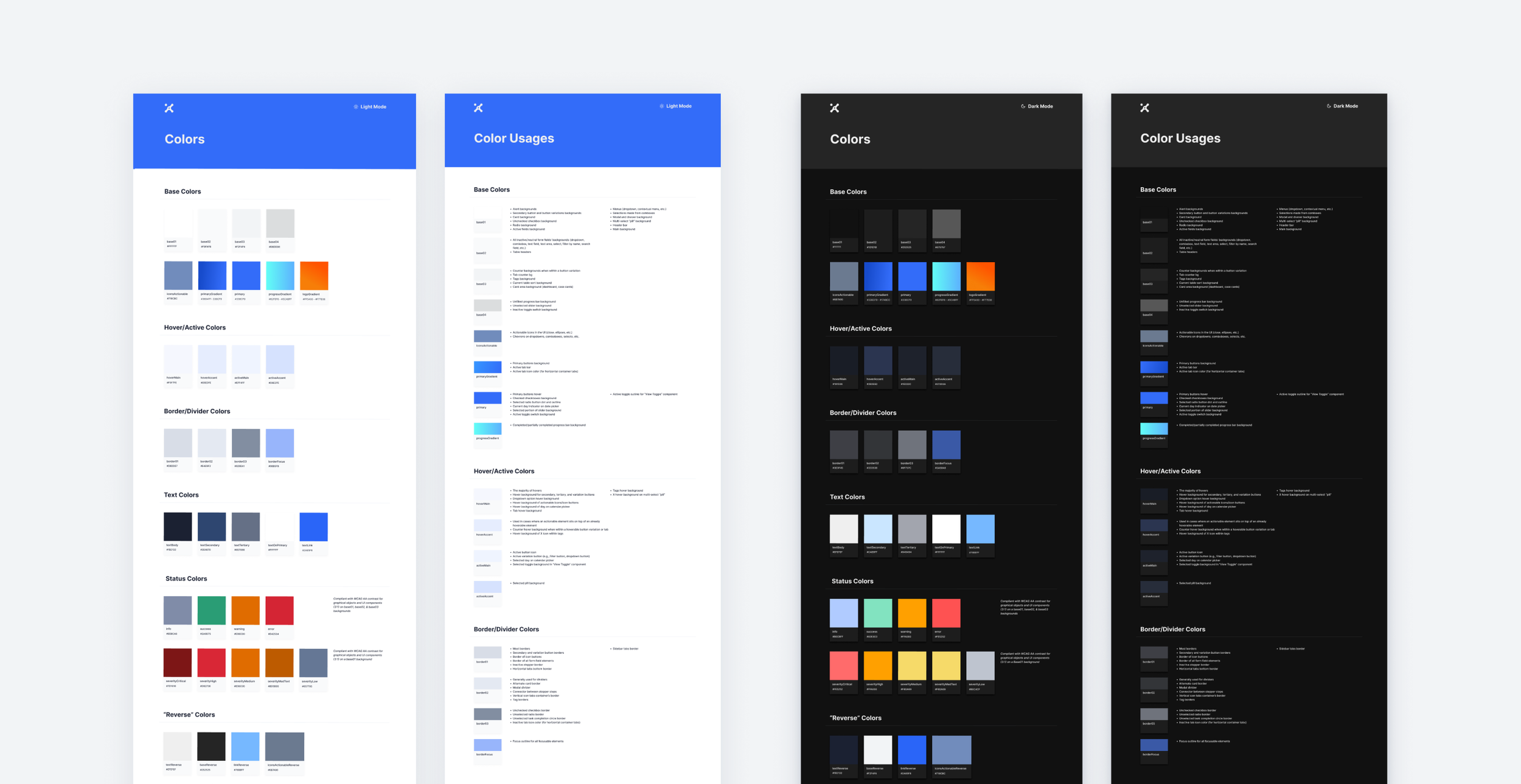This screenshot has height=784, width=1521.
Task: Pick the green success swatch in light Status Colors
Action: click(212, 611)
